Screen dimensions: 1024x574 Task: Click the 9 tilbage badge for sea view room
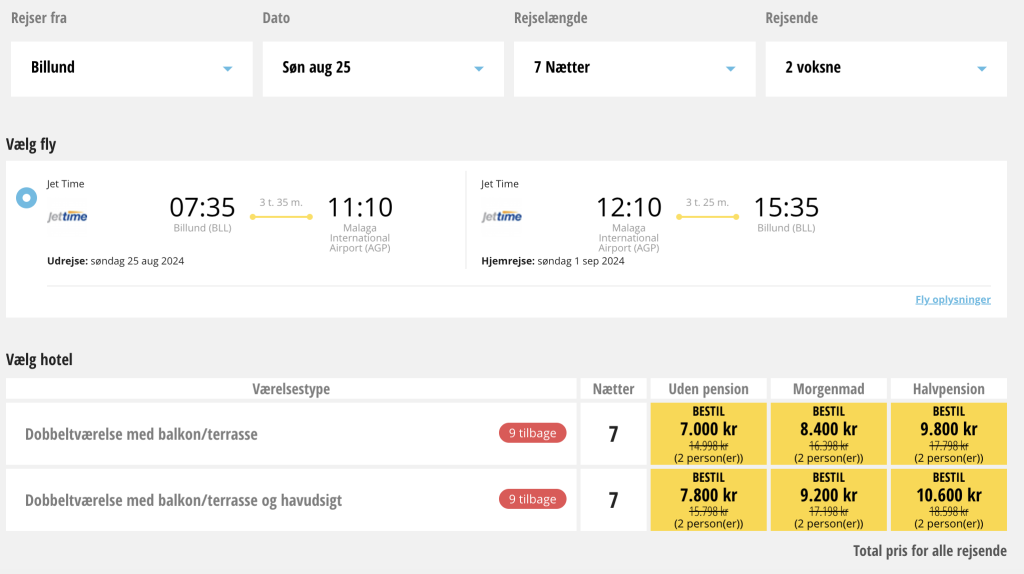click(533, 499)
